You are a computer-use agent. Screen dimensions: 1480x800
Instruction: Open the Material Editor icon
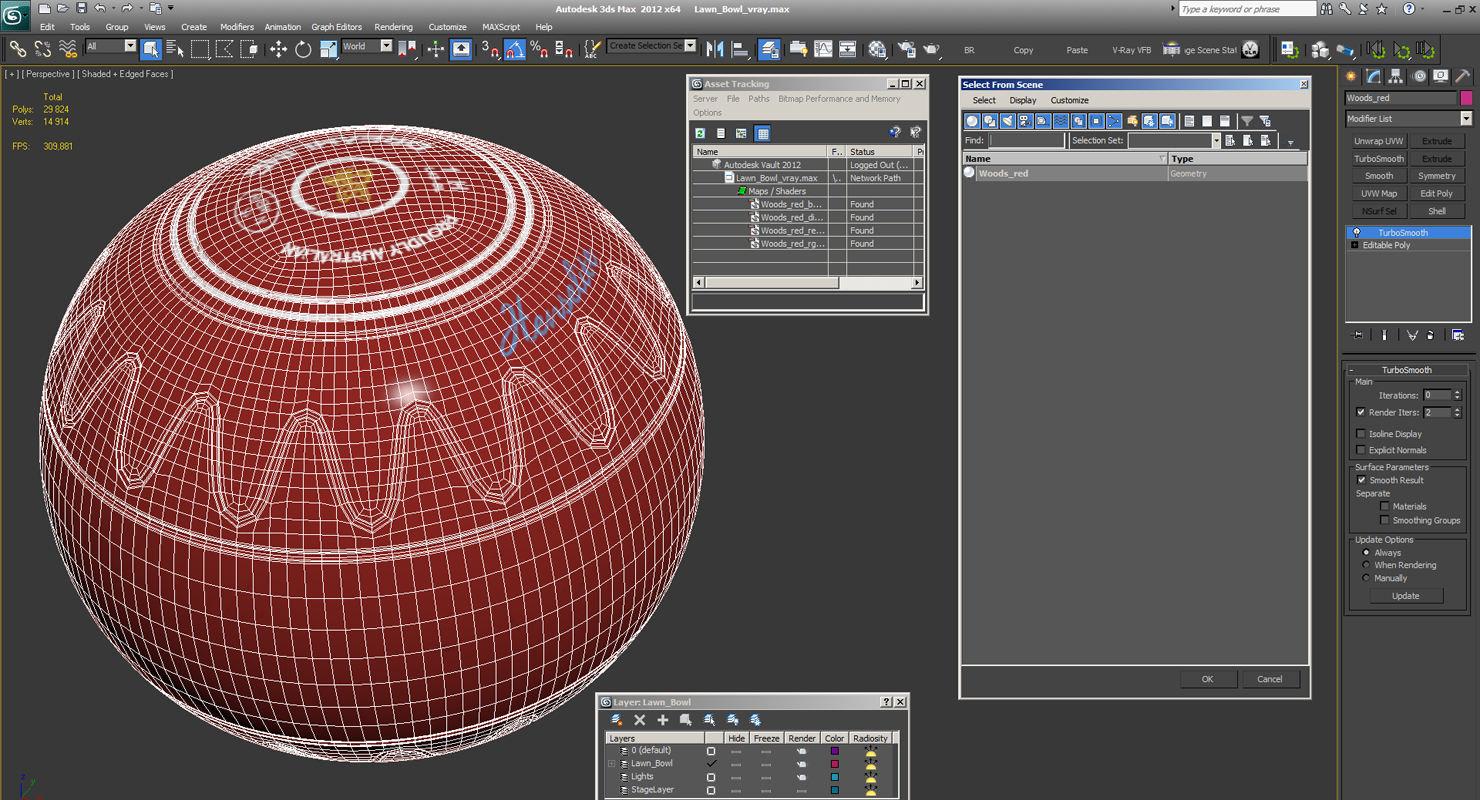pyautogui.click(x=877, y=49)
